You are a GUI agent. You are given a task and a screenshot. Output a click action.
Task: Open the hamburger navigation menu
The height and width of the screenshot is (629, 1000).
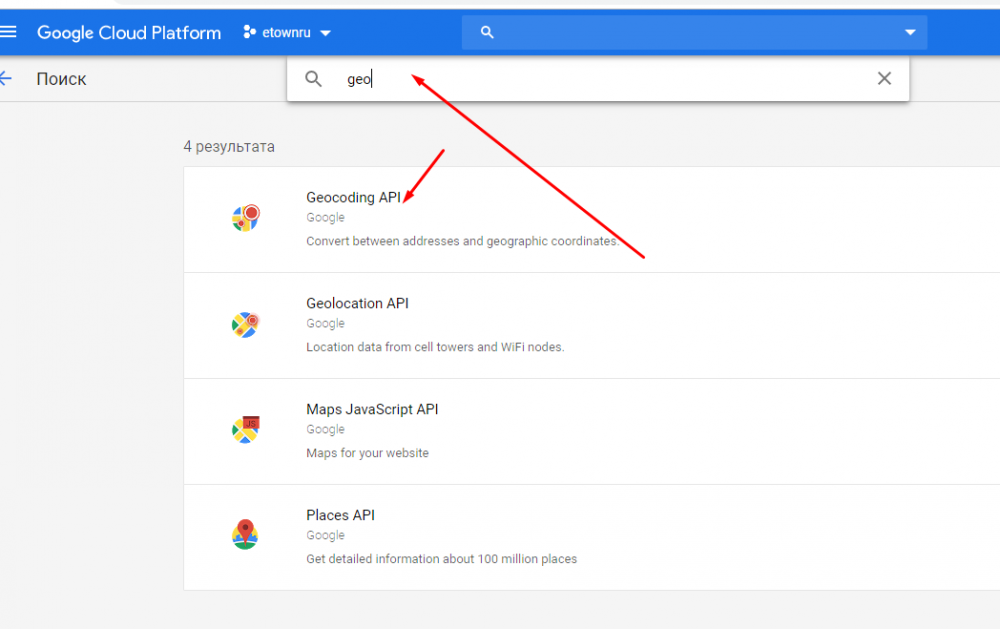click(9, 32)
